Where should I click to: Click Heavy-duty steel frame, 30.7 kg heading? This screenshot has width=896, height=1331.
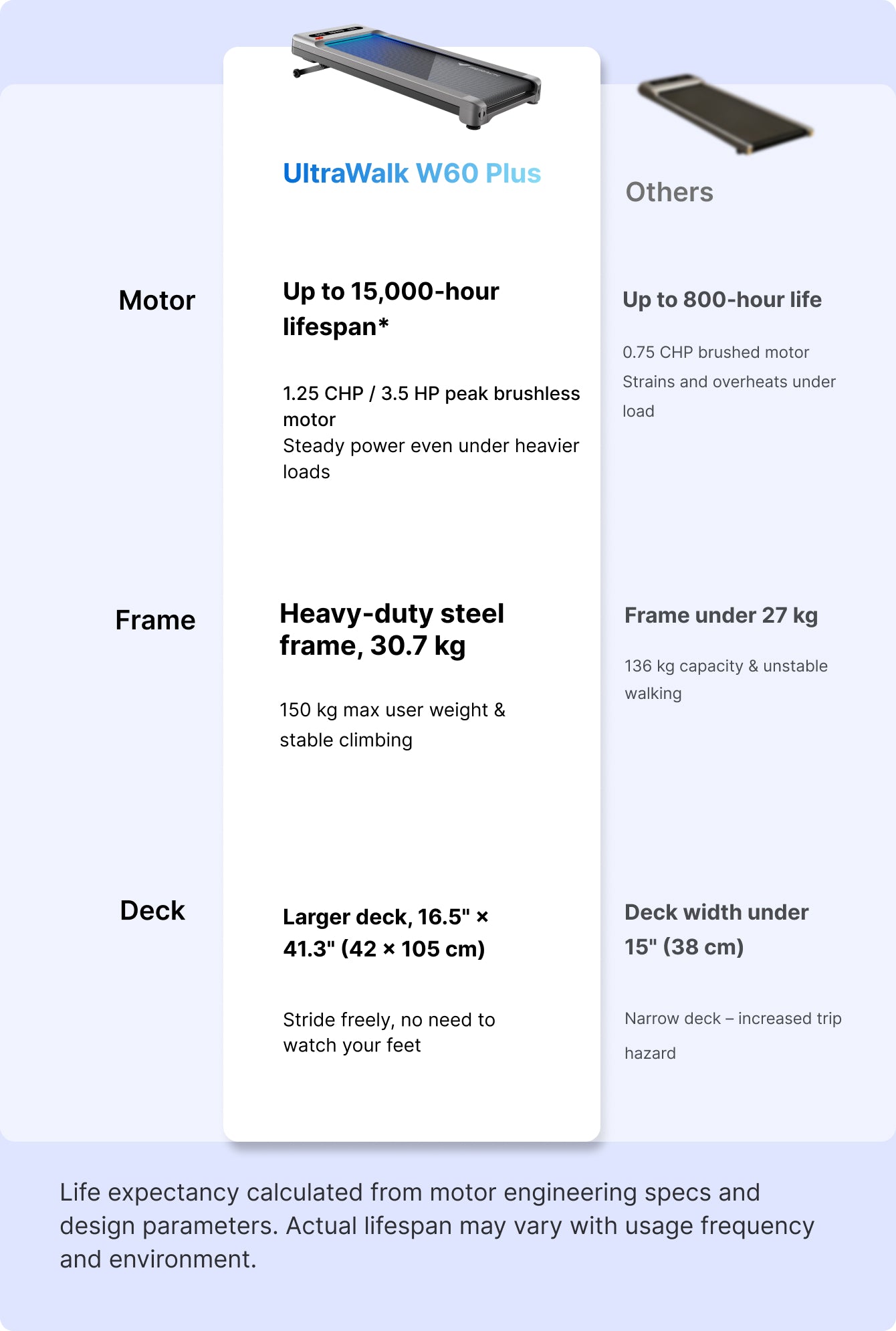click(x=392, y=629)
